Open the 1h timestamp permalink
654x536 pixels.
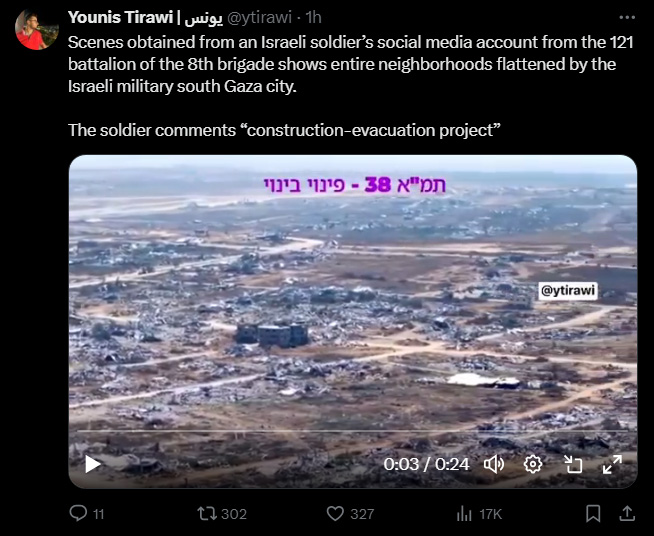tap(313, 18)
